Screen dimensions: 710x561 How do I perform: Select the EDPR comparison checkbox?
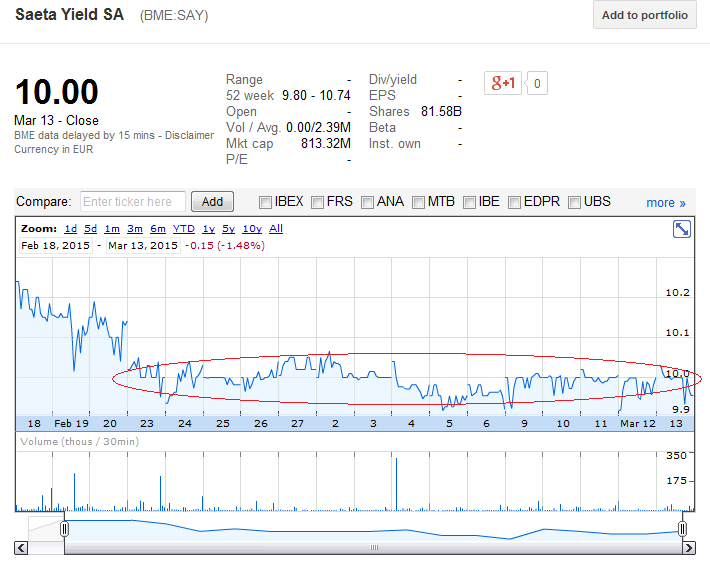(514, 202)
